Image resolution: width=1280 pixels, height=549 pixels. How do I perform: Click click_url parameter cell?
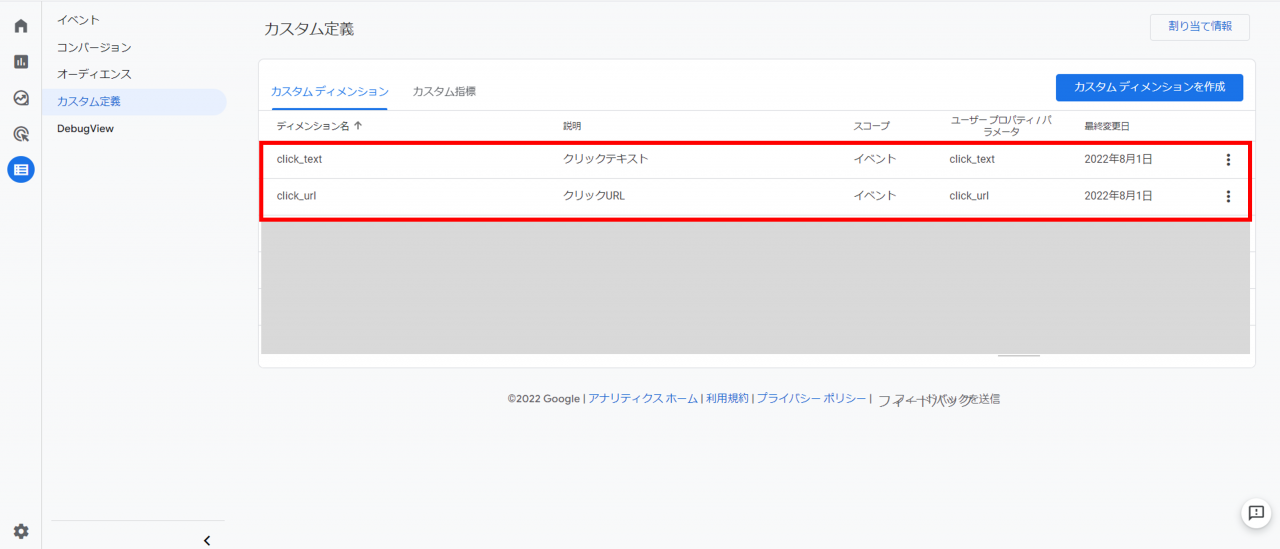click(x=969, y=196)
